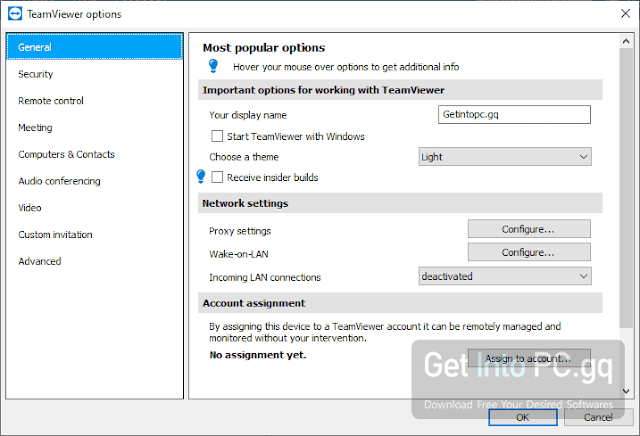Close the TeamViewer options window
Image resolution: width=640 pixels, height=436 pixels.
pos(625,14)
